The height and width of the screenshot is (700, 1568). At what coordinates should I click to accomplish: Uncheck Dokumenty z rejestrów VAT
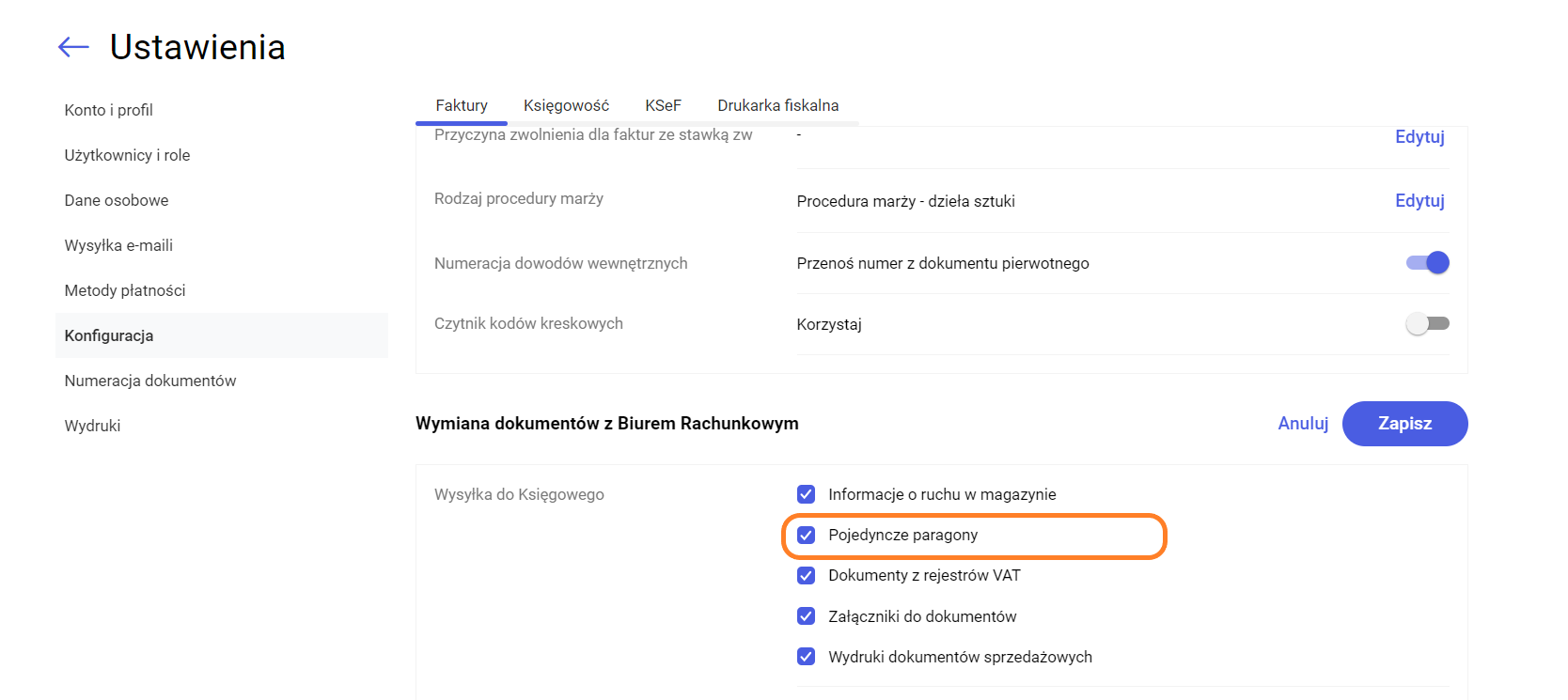coord(806,576)
